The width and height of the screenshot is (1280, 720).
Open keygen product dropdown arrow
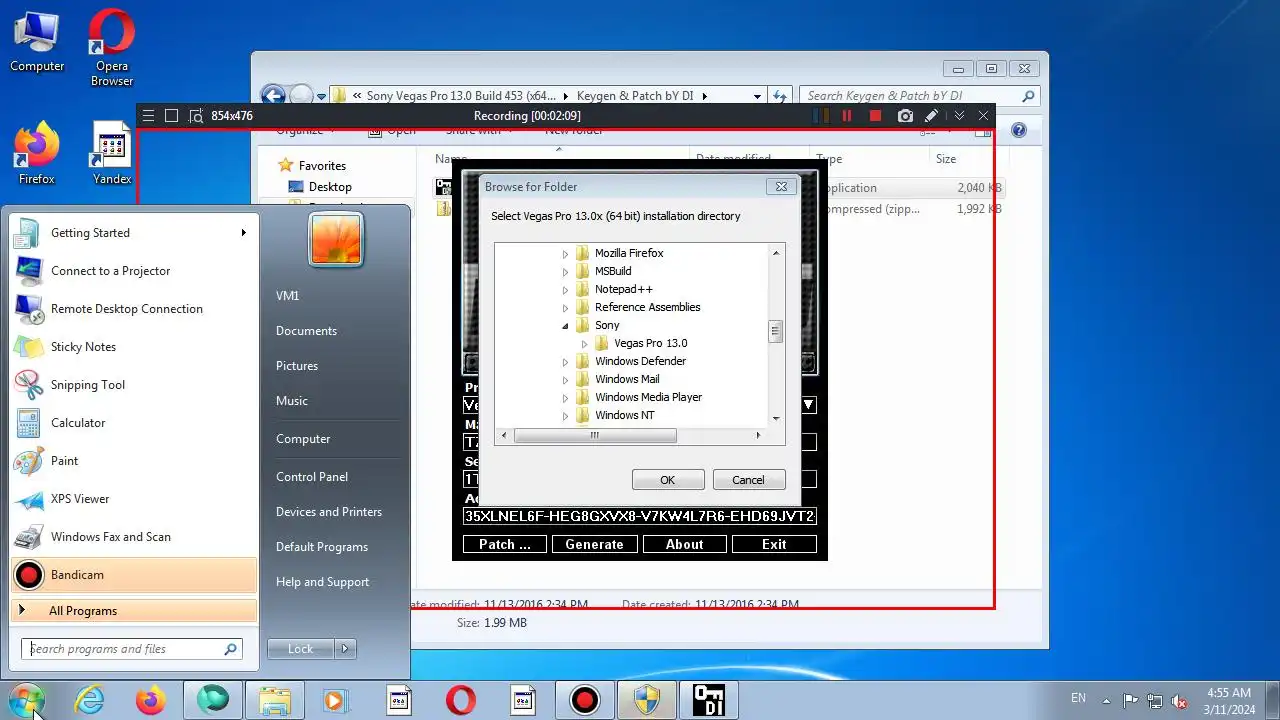(808, 405)
